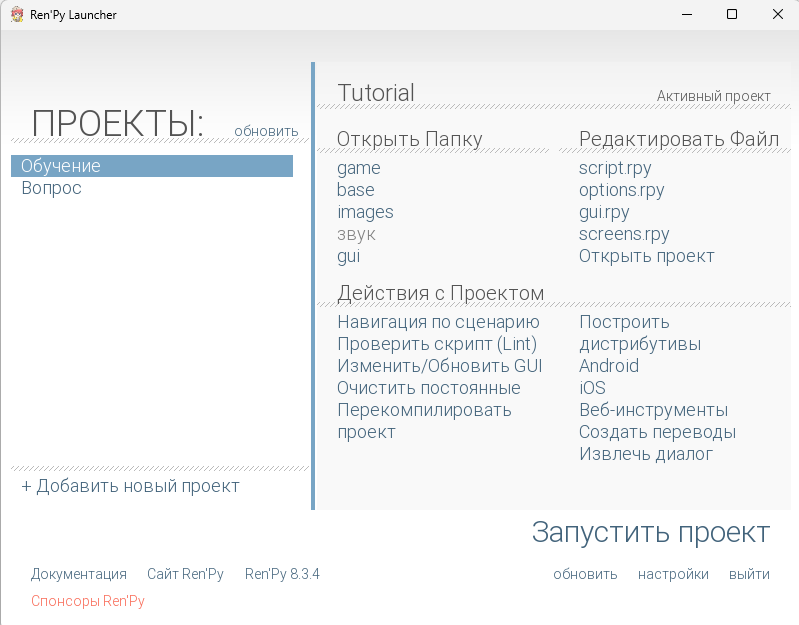This screenshot has width=799, height=625.
Task: Open the iOS build options
Action: tap(592, 388)
